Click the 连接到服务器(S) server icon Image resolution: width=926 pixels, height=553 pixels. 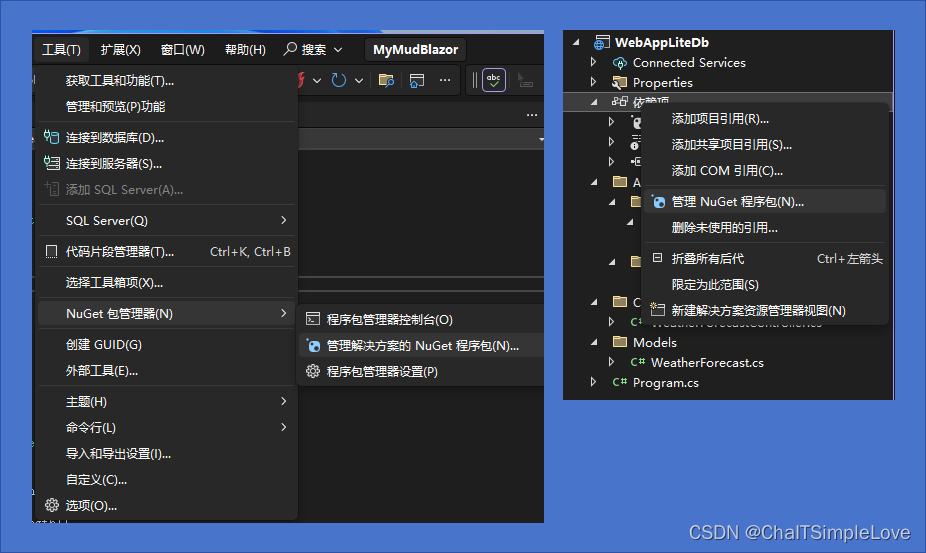click(51, 164)
